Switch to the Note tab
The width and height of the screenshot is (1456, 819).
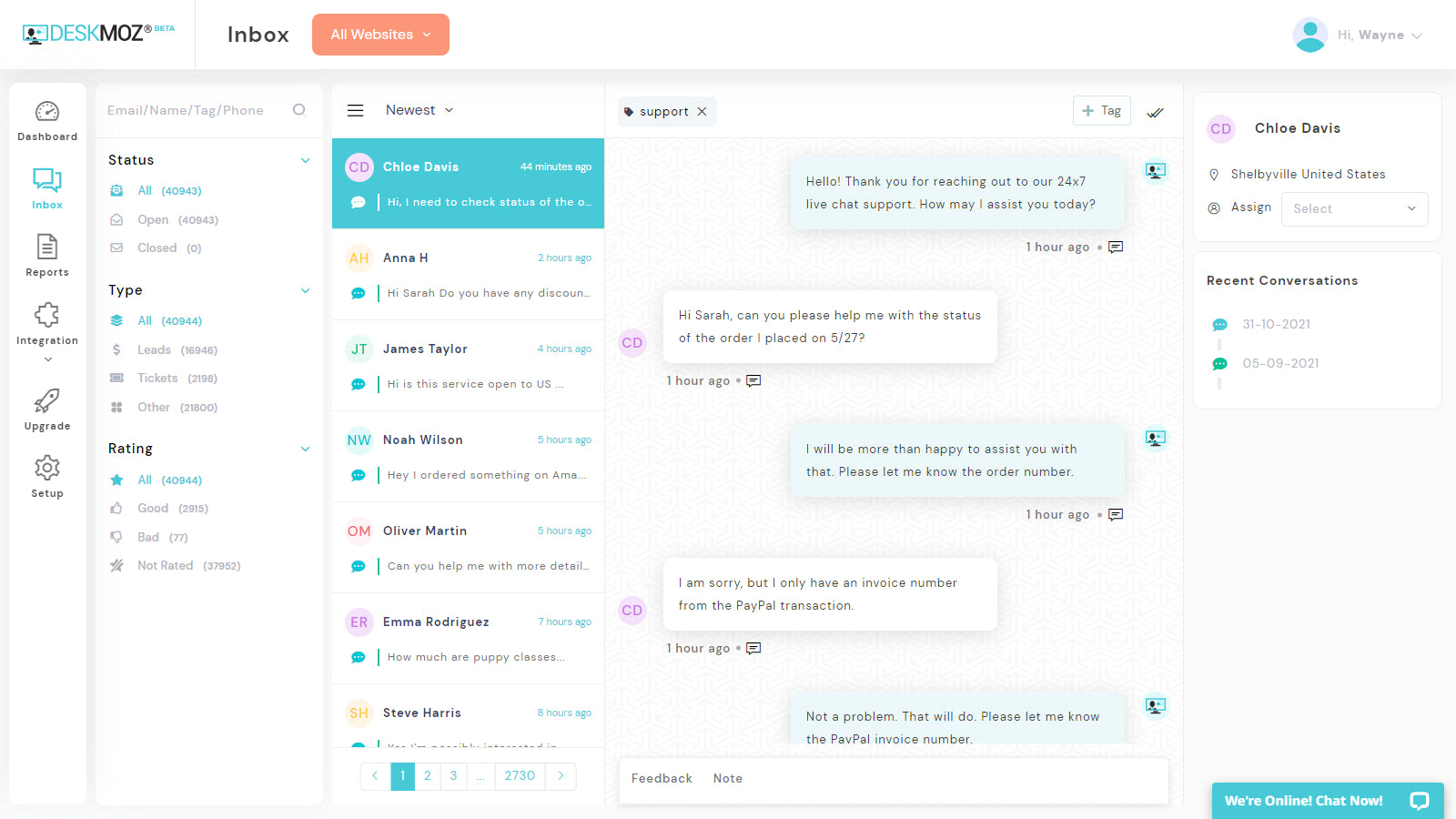[x=728, y=779]
